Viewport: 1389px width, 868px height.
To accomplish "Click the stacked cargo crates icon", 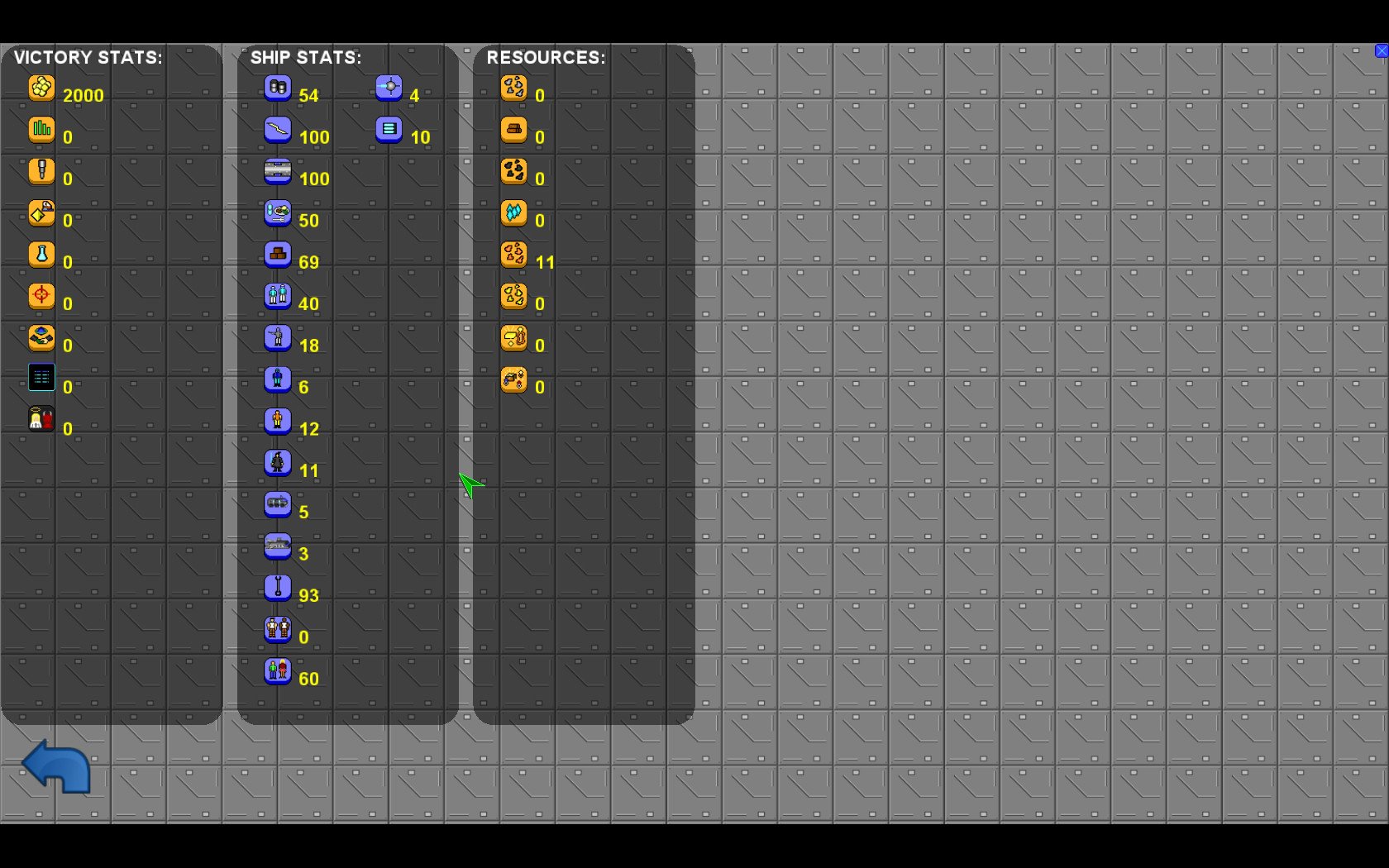I will [278, 254].
